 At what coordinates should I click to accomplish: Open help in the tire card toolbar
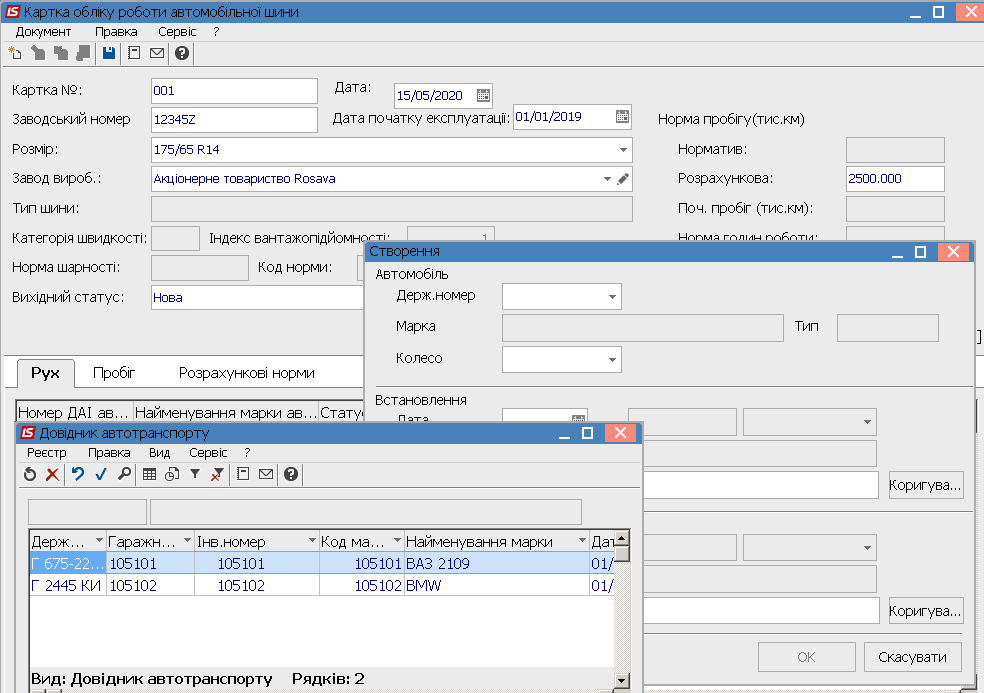click(x=182, y=53)
